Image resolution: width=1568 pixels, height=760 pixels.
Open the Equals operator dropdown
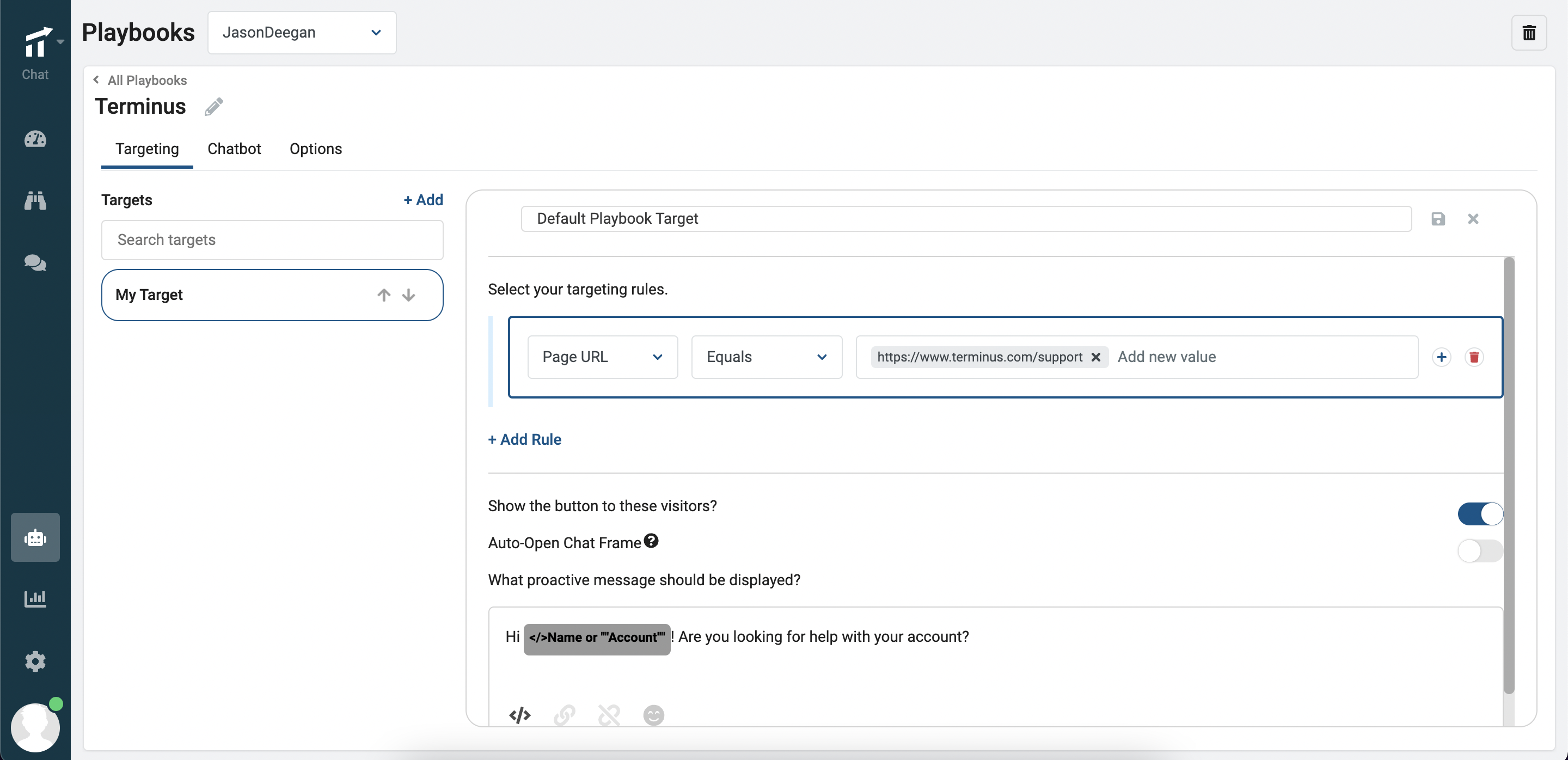coord(767,357)
